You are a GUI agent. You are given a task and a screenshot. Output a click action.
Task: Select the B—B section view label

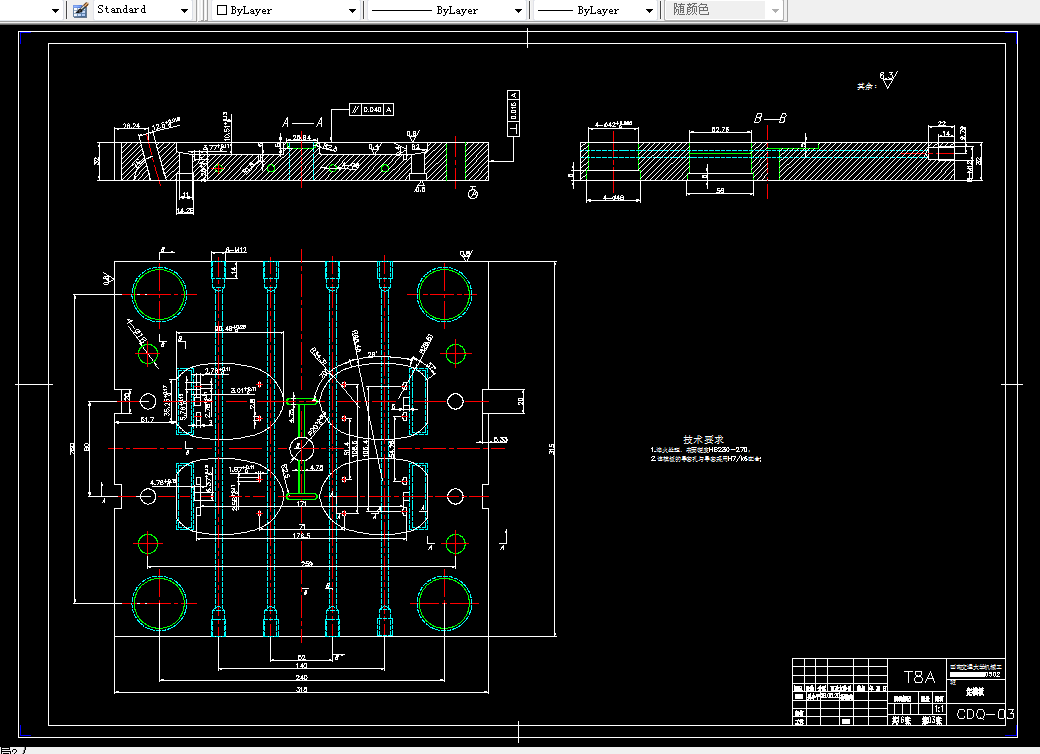pos(770,118)
